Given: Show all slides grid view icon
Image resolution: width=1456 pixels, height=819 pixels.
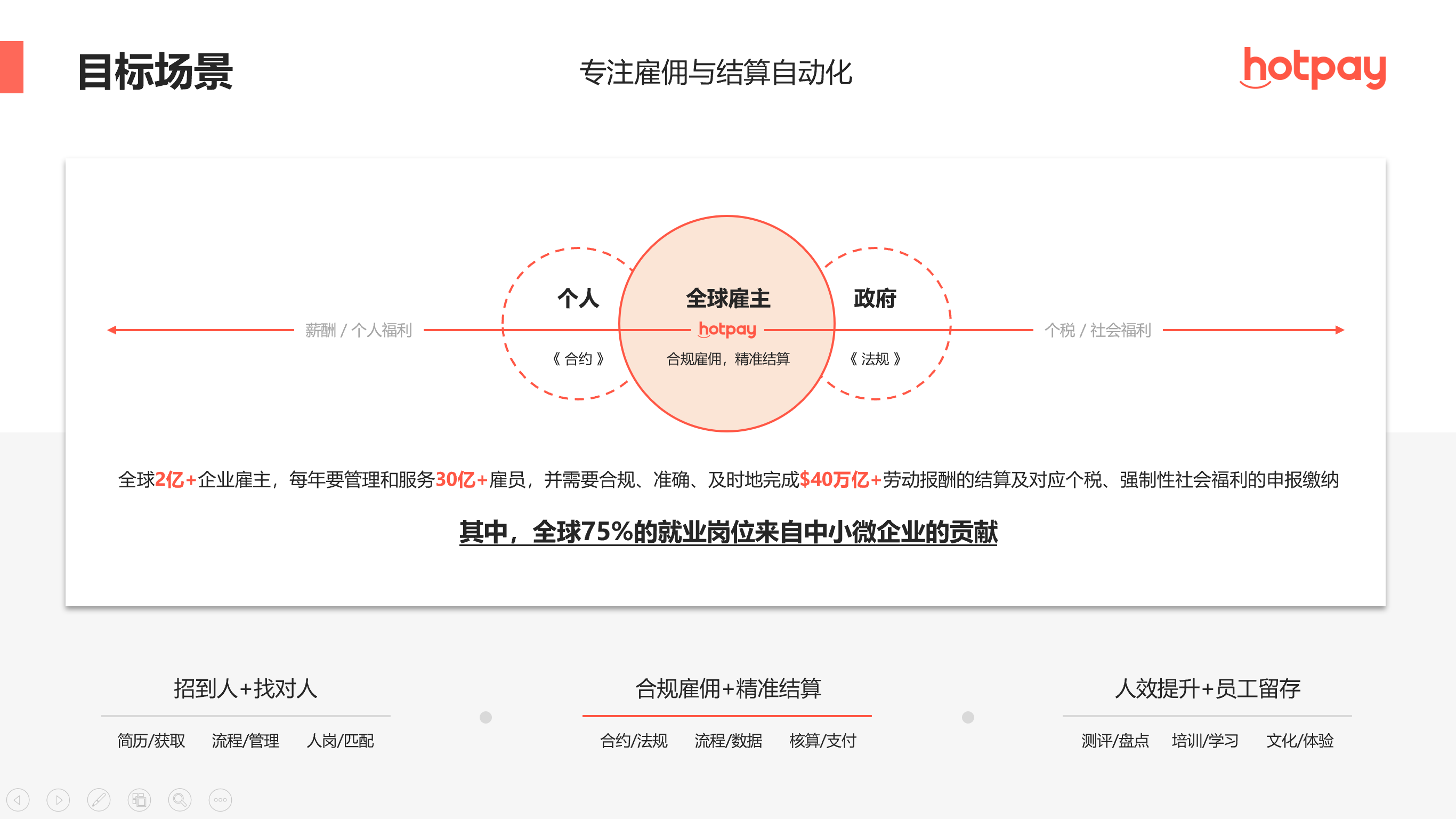Looking at the screenshot, I should tap(139, 800).
